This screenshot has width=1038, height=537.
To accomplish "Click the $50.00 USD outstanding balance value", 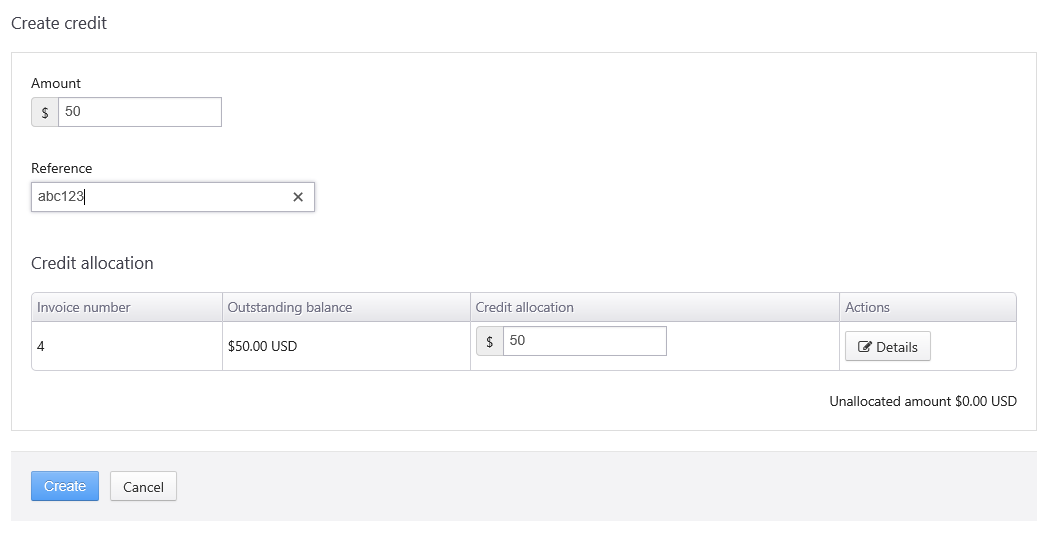I will 262,346.
